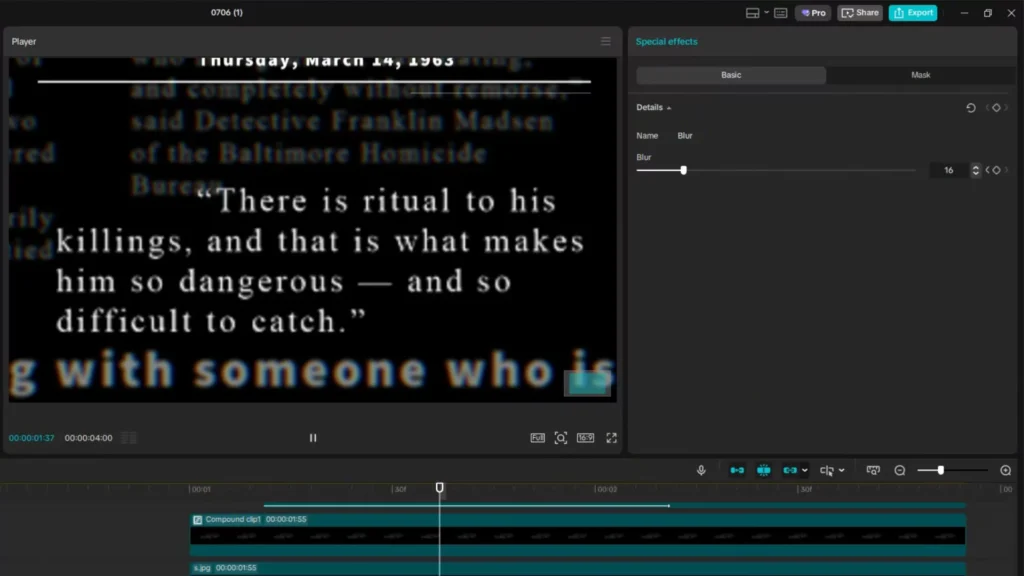The height and width of the screenshot is (576, 1024).
Task: Click the focus zoom icon in player
Action: point(561,438)
